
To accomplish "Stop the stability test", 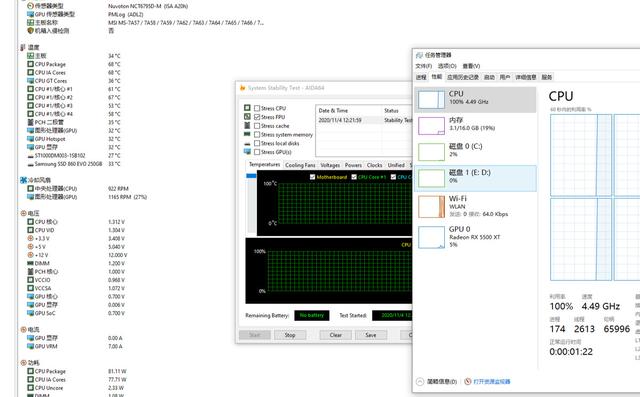I will 290,335.
